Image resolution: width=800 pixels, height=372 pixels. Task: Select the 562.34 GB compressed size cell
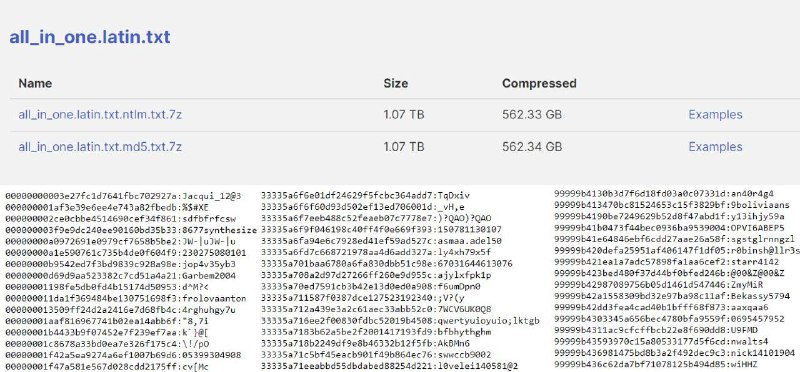click(x=532, y=147)
